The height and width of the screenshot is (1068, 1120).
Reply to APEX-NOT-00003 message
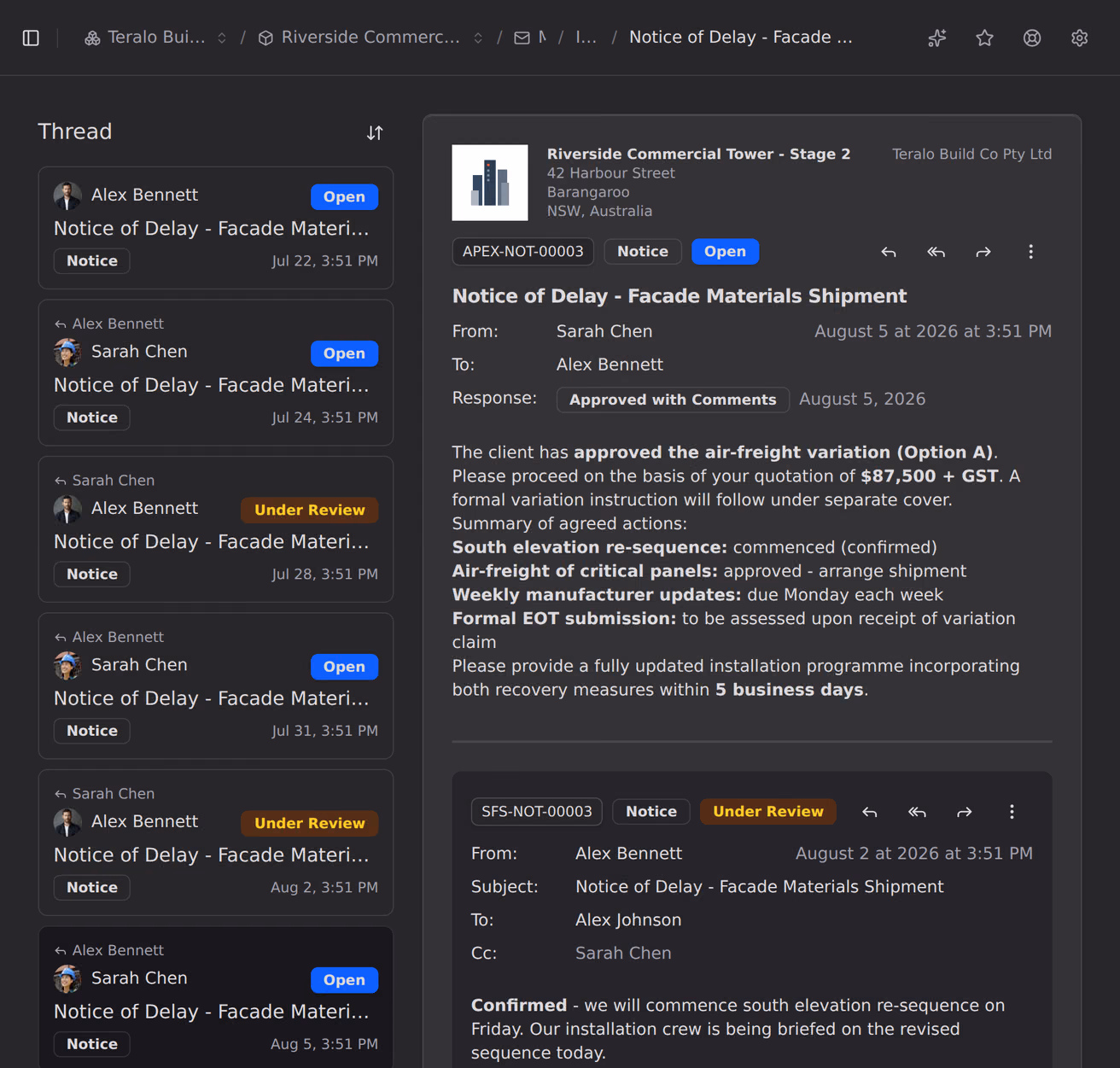pos(889,252)
